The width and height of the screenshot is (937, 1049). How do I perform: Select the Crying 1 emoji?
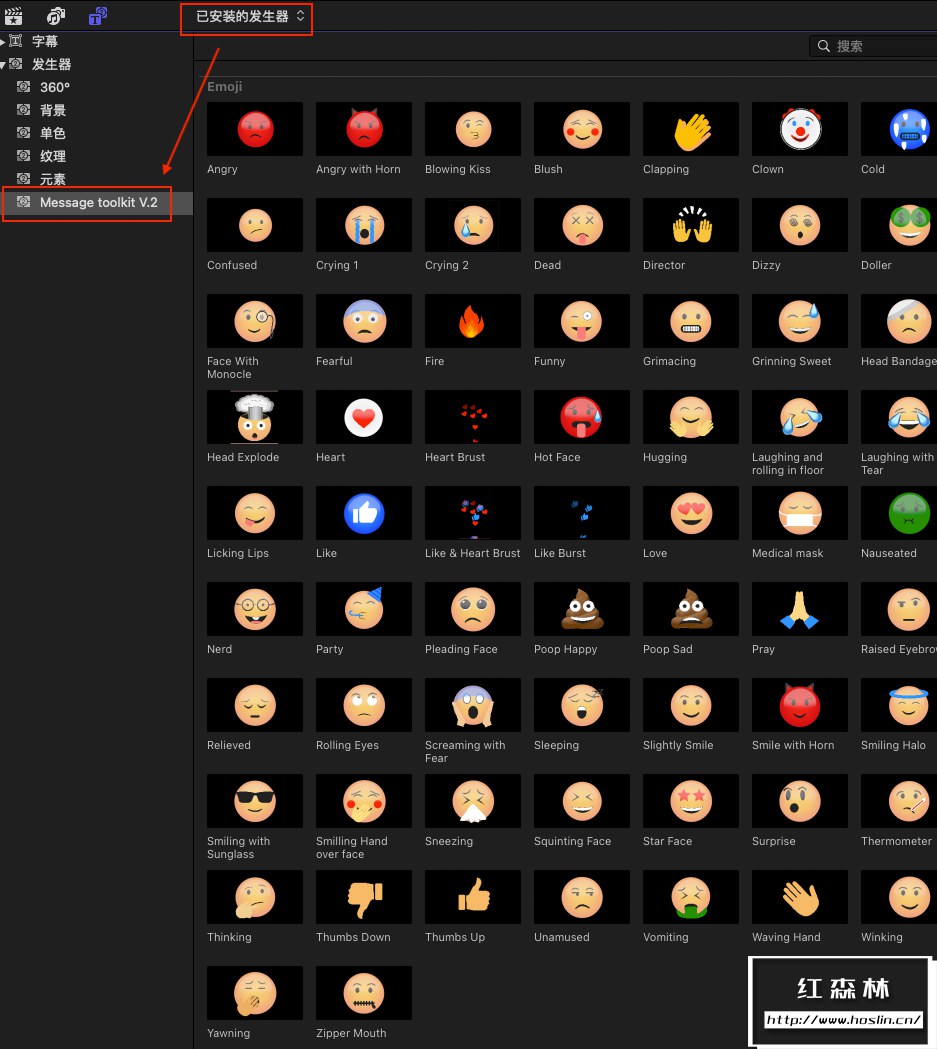point(364,225)
